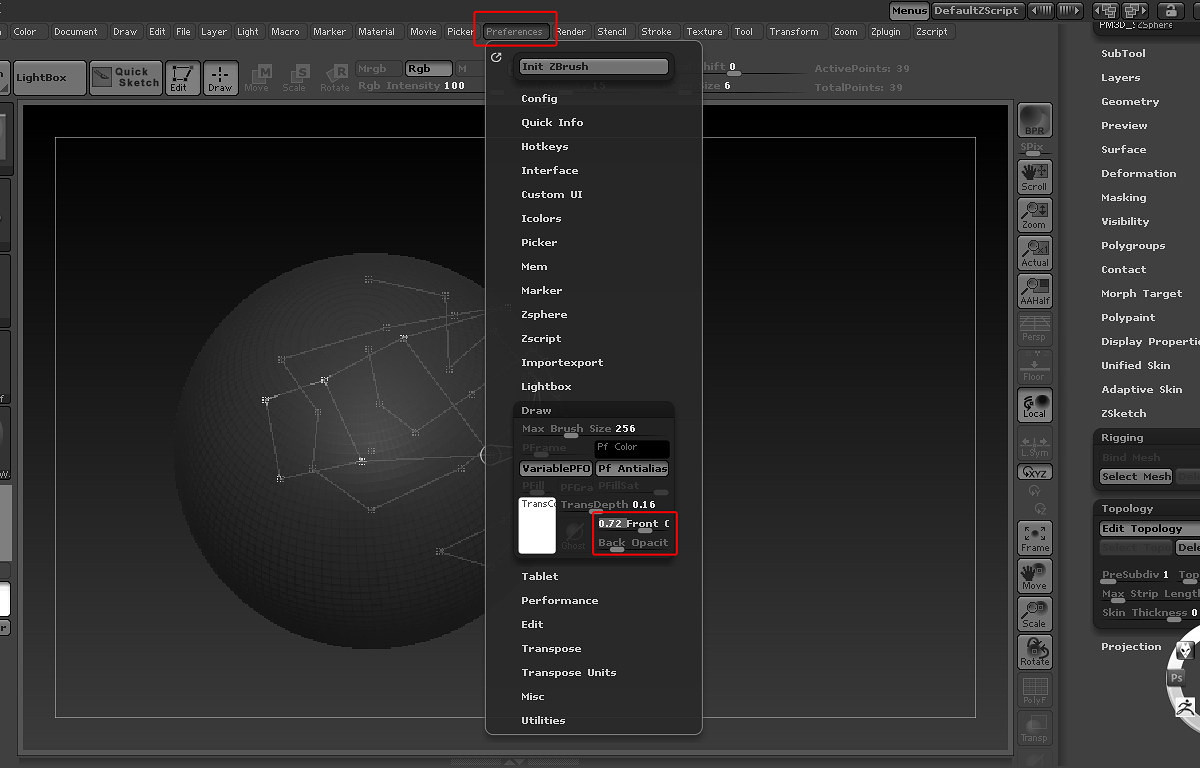Open the Stencil menu
The image size is (1200, 768).
611,31
